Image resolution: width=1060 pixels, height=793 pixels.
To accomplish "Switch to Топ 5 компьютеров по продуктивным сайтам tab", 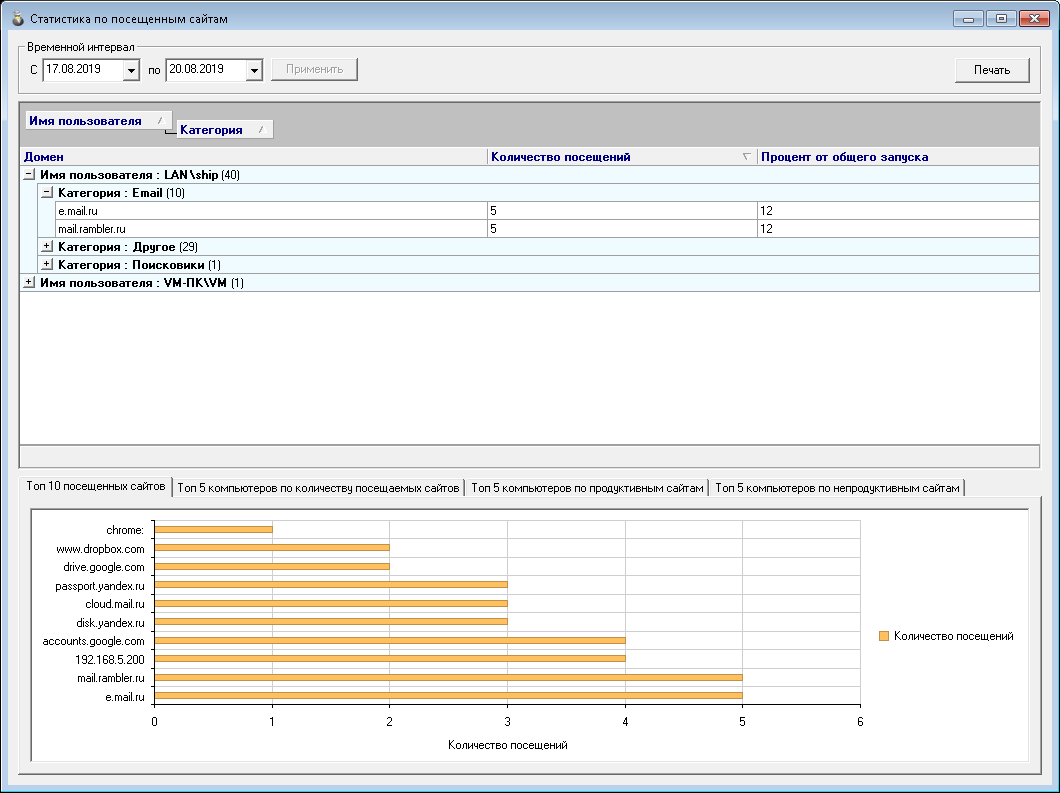I will pos(587,488).
